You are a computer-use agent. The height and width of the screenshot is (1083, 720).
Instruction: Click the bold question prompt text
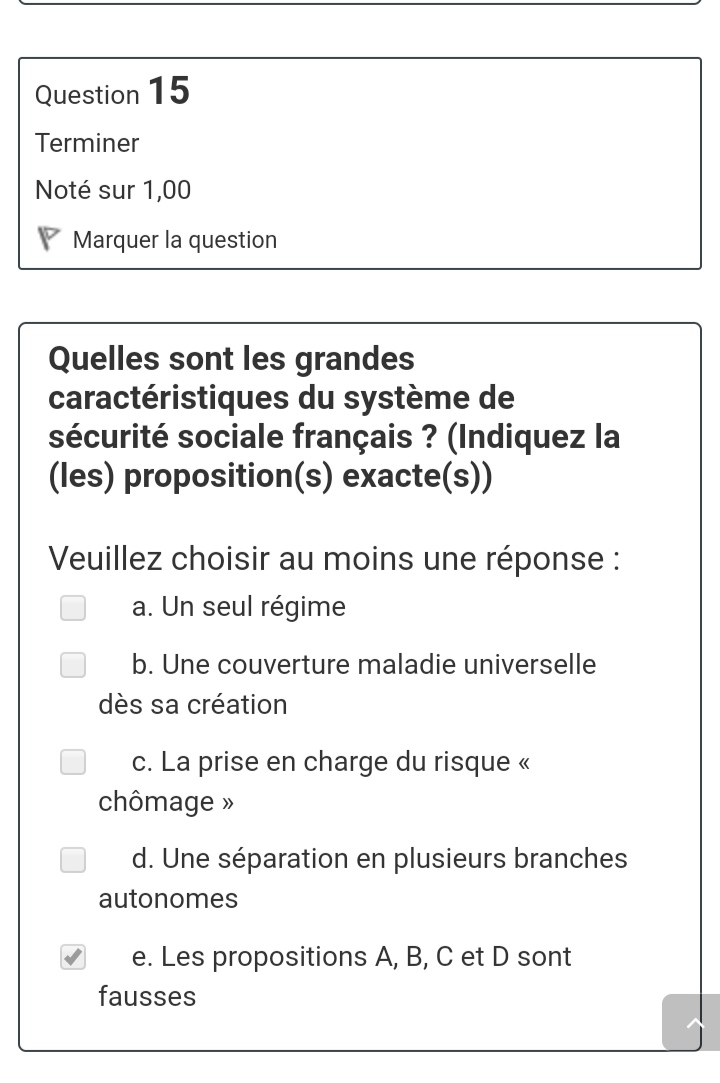pos(334,418)
